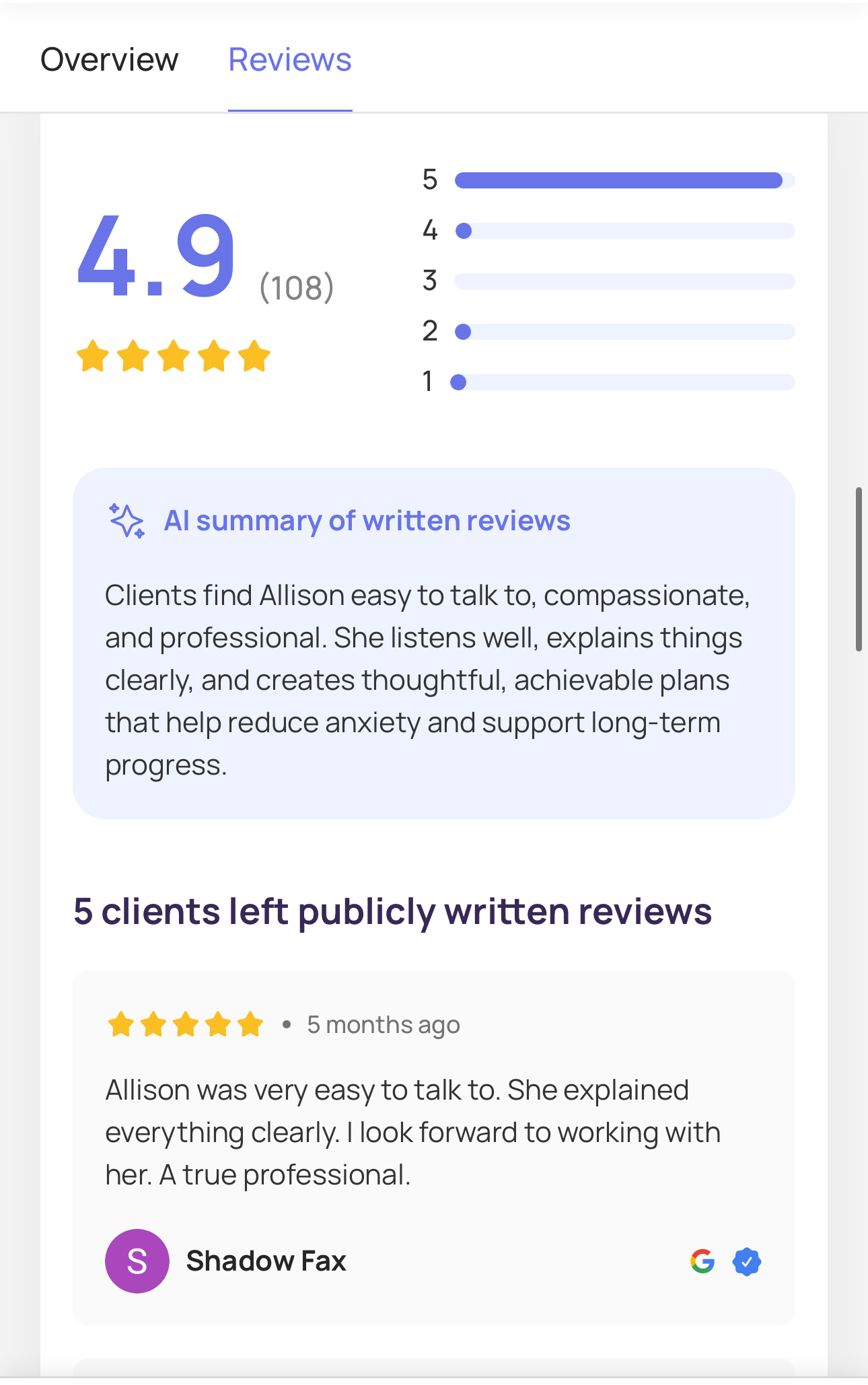Screen dimensions: 868x1385
Task: Open the Overview tab
Action: 109,60
